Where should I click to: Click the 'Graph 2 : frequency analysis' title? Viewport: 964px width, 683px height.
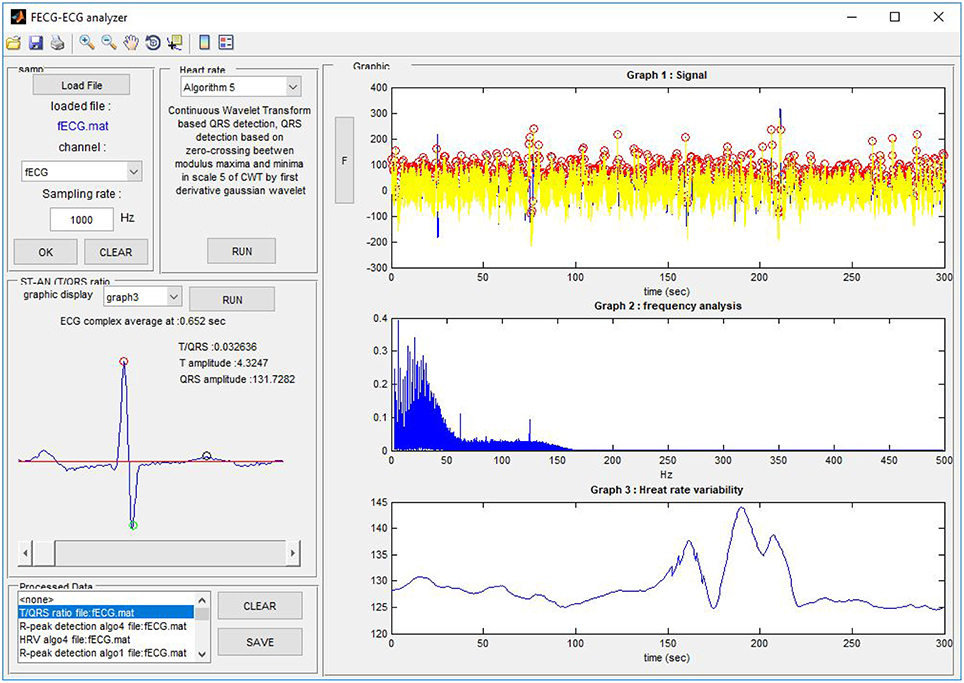pos(668,306)
